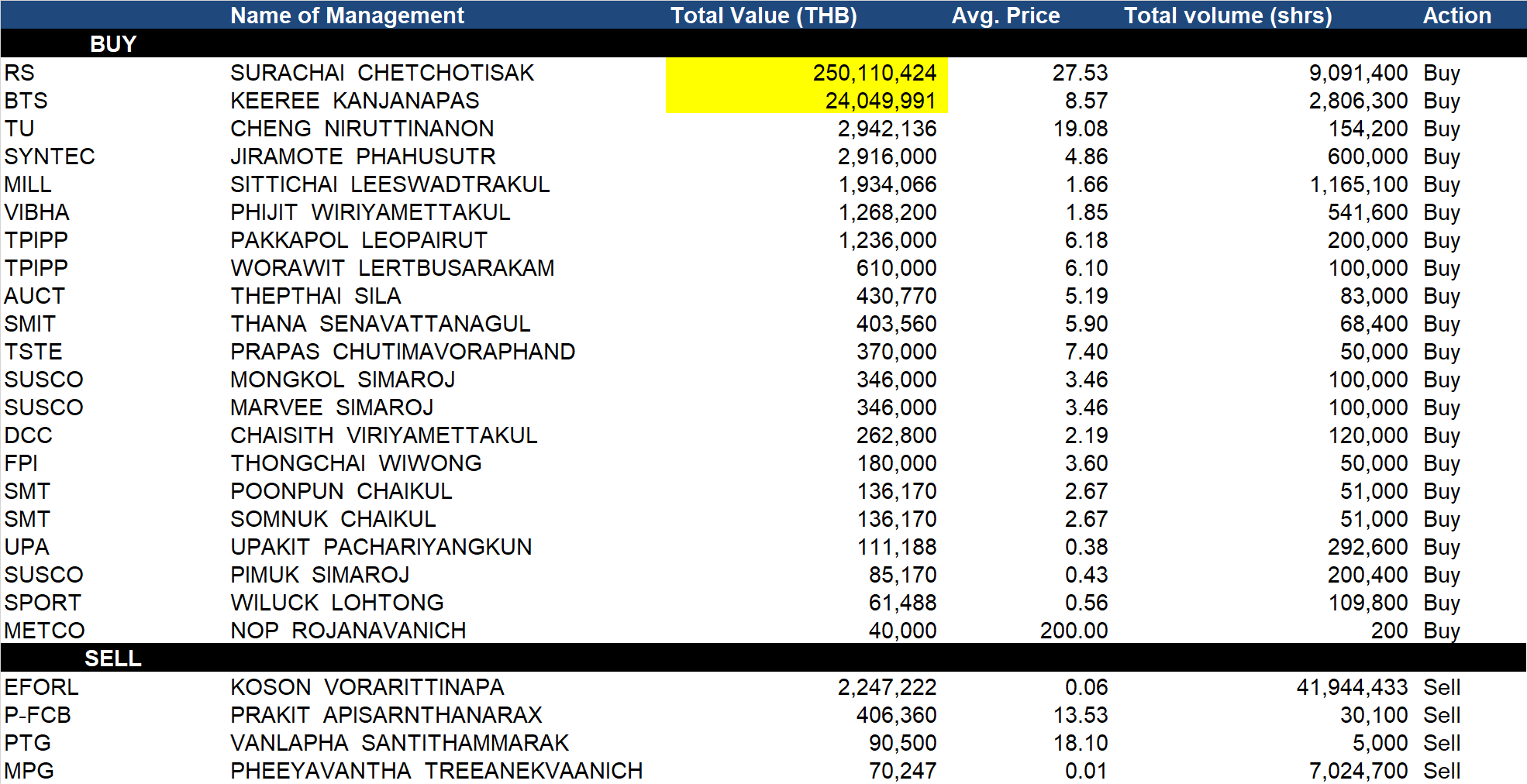Click the METCO ticker cell
This screenshot has height=784, width=1527.
pyautogui.click(x=44, y=631)
